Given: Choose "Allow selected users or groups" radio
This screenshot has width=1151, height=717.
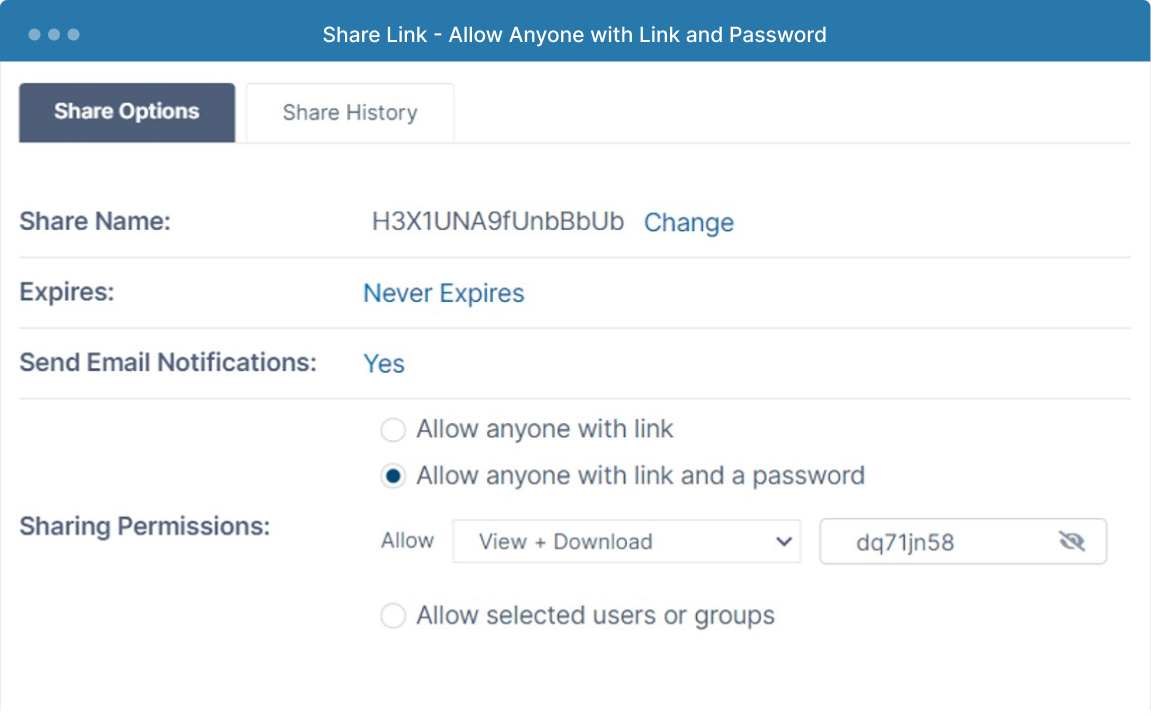Looking at the screenshot, I should (393, 616).
